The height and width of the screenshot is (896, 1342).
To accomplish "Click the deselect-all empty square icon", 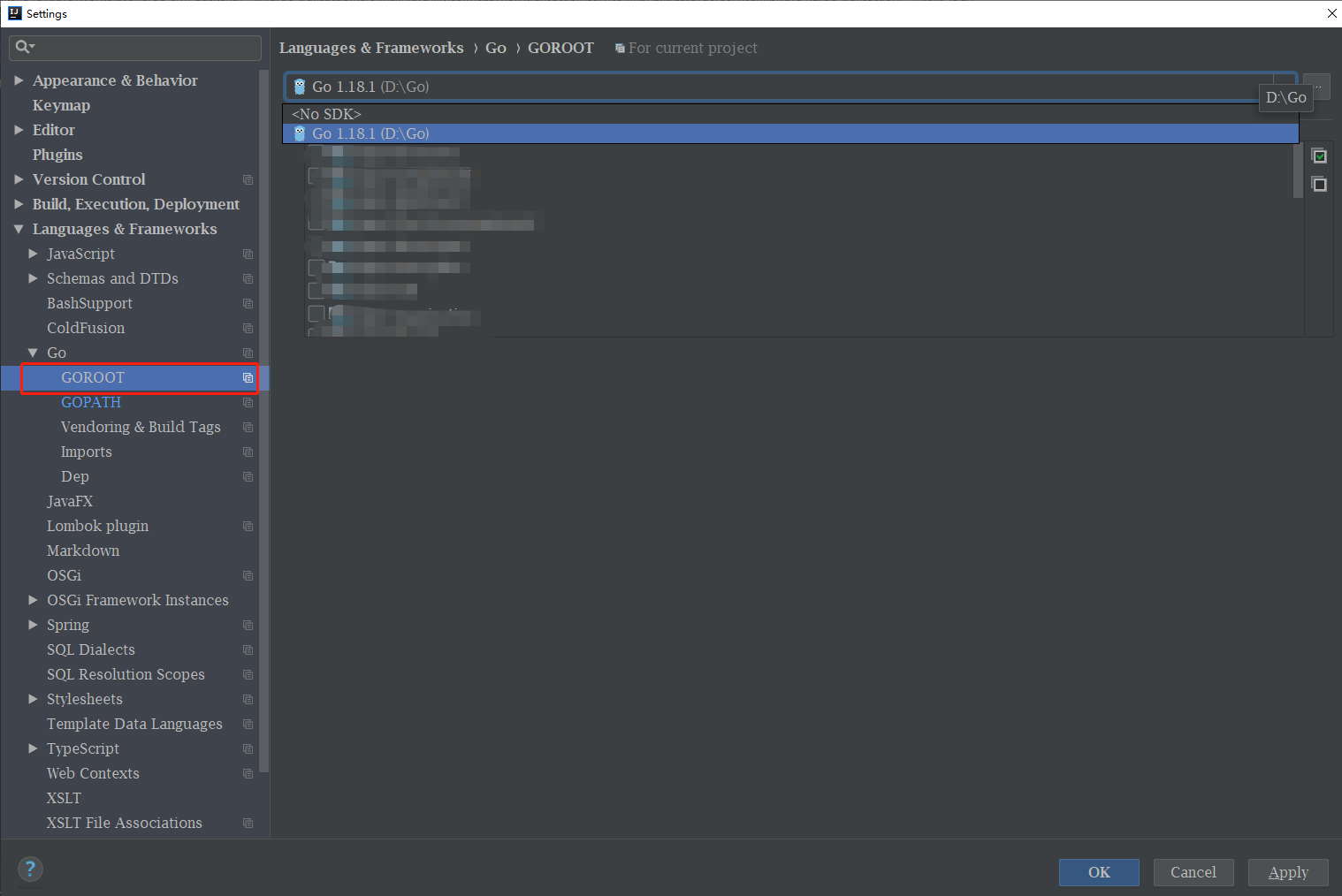I will (x=1319, y=184).
